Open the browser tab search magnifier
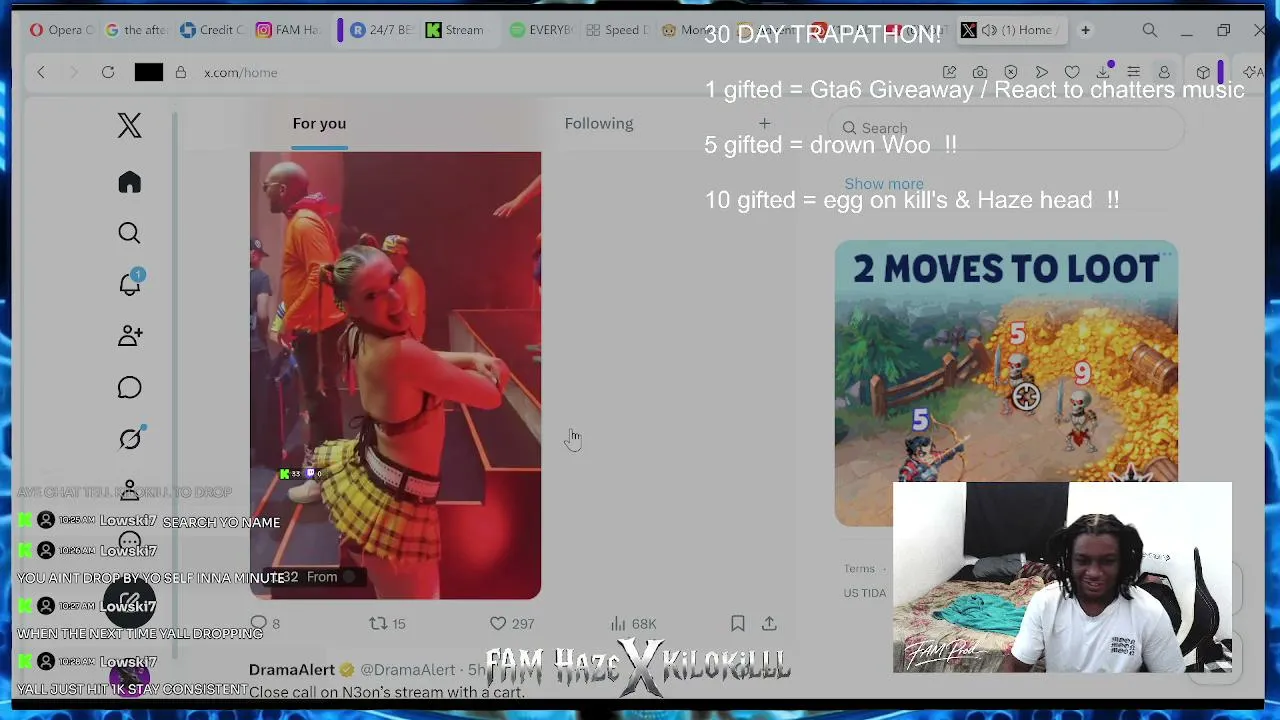 1150,30
